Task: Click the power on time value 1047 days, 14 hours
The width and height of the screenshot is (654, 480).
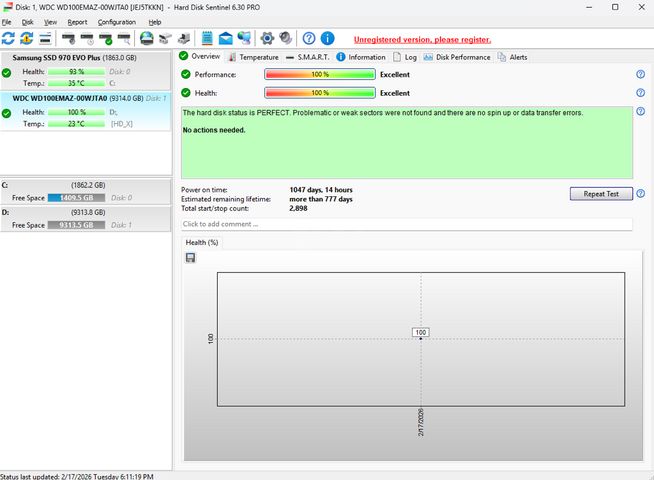Action: (x=321, y=190)
